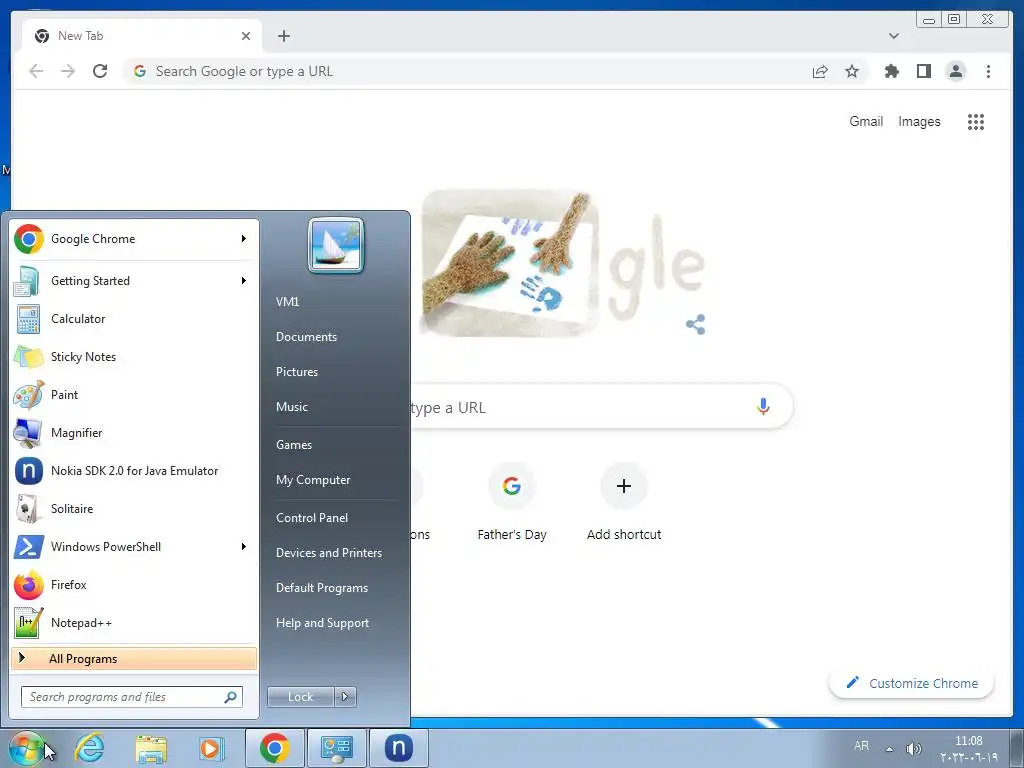This screenshot has width=1024, height=768.
Task: Open the Games folder
Action: tap(294, 445)
